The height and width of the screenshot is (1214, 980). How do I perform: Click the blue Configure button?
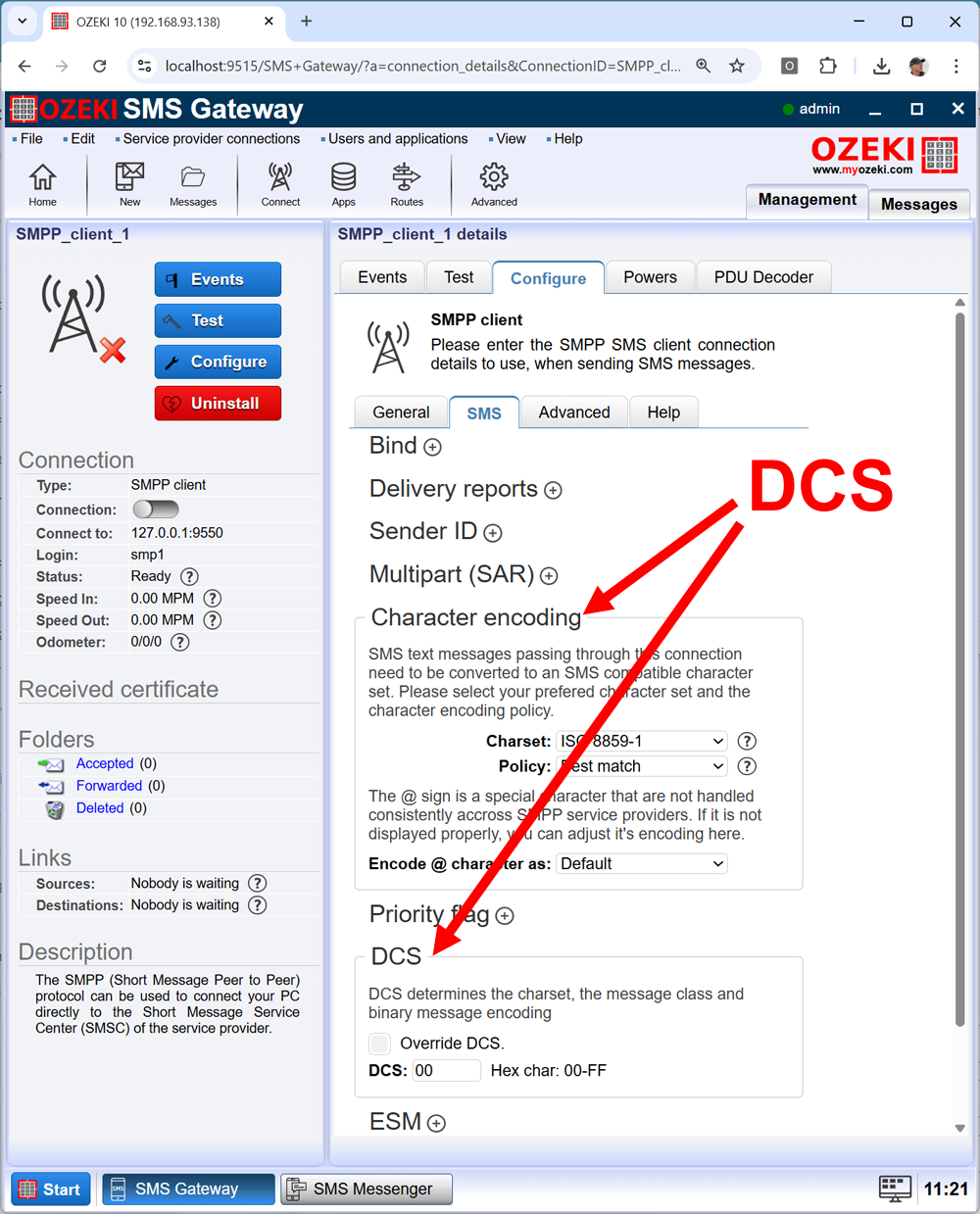(218, 362)
